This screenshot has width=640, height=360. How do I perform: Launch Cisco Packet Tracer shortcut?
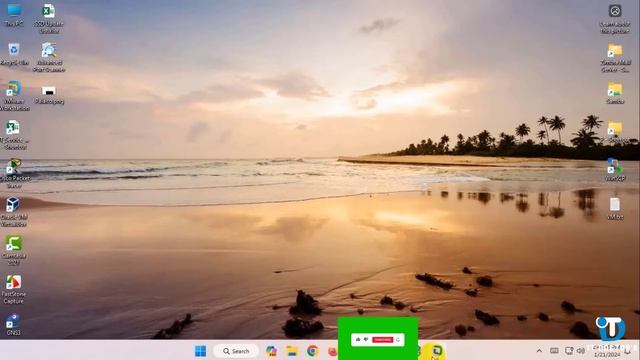click(14, 173)
